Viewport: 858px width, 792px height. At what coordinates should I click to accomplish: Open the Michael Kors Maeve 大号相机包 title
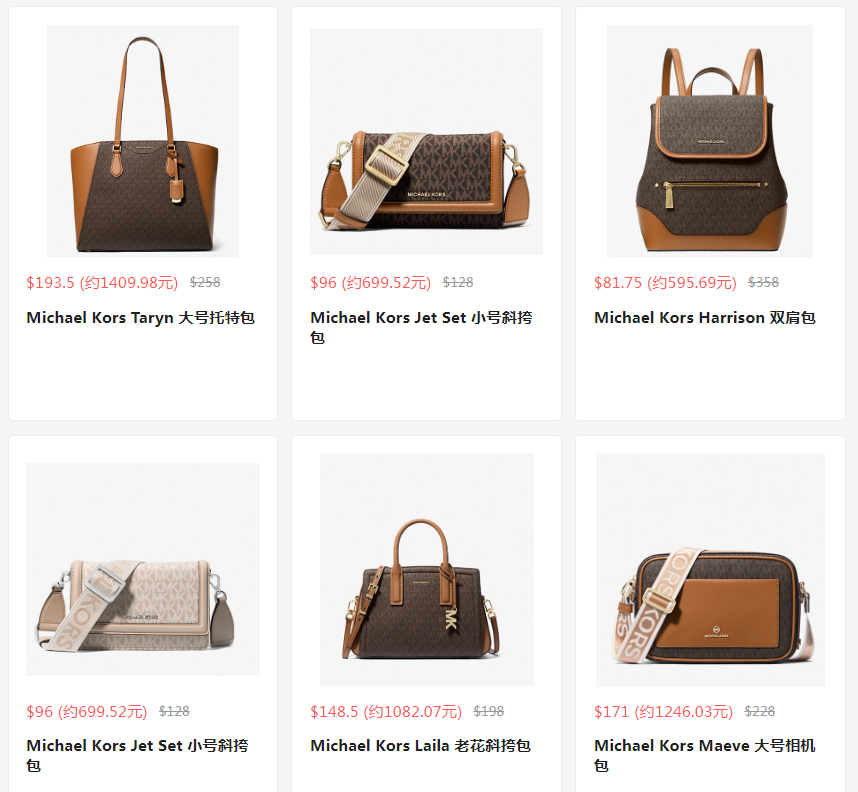click(705, 755)
